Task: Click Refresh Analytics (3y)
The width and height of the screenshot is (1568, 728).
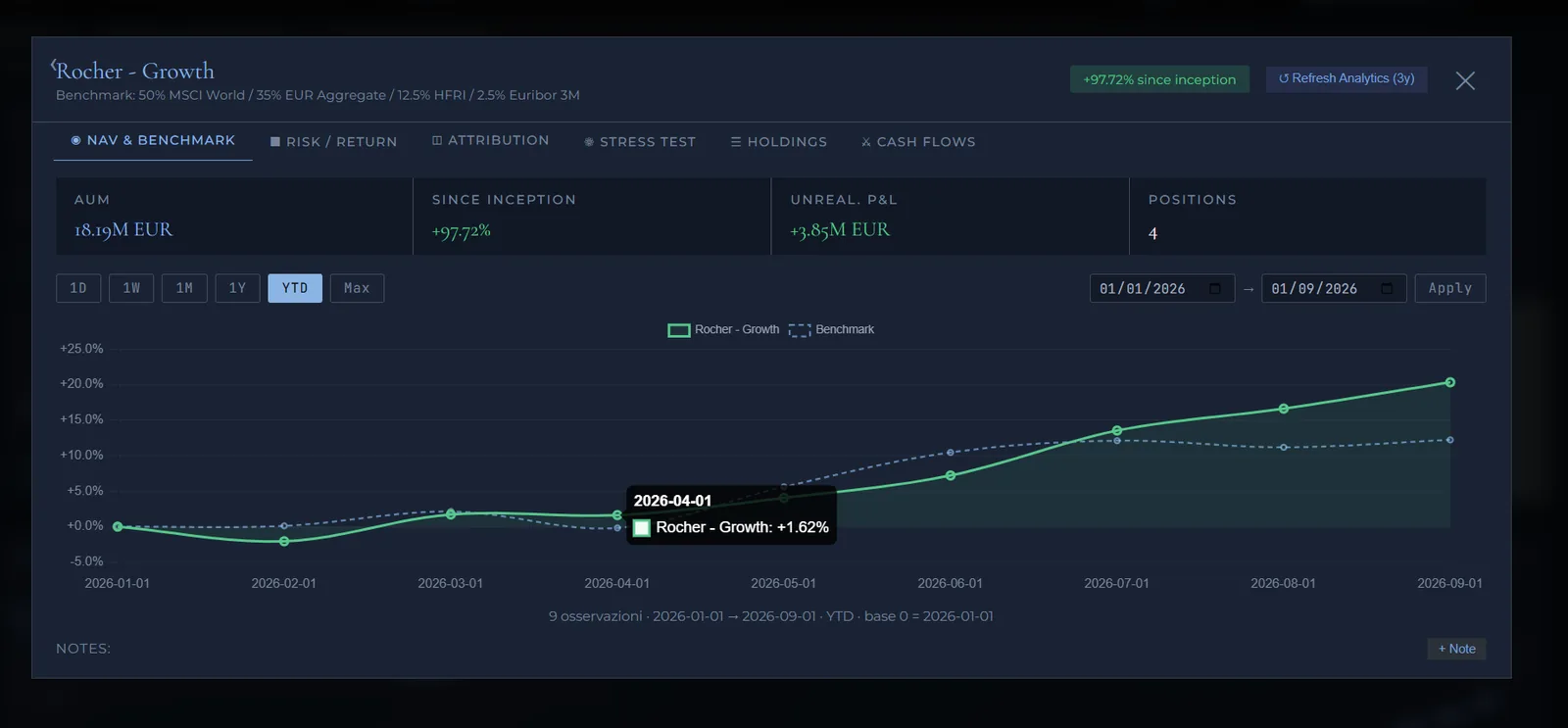Action: click(1347, 78)
